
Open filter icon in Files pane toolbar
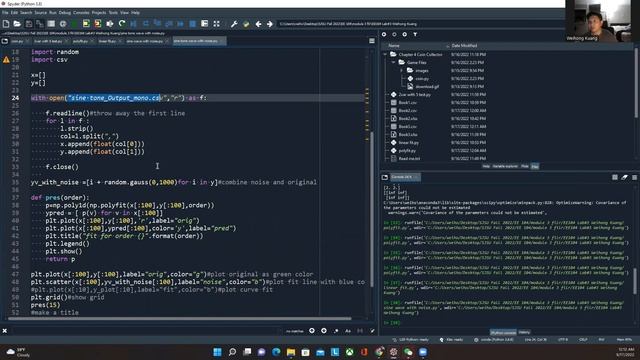point(415,35)
